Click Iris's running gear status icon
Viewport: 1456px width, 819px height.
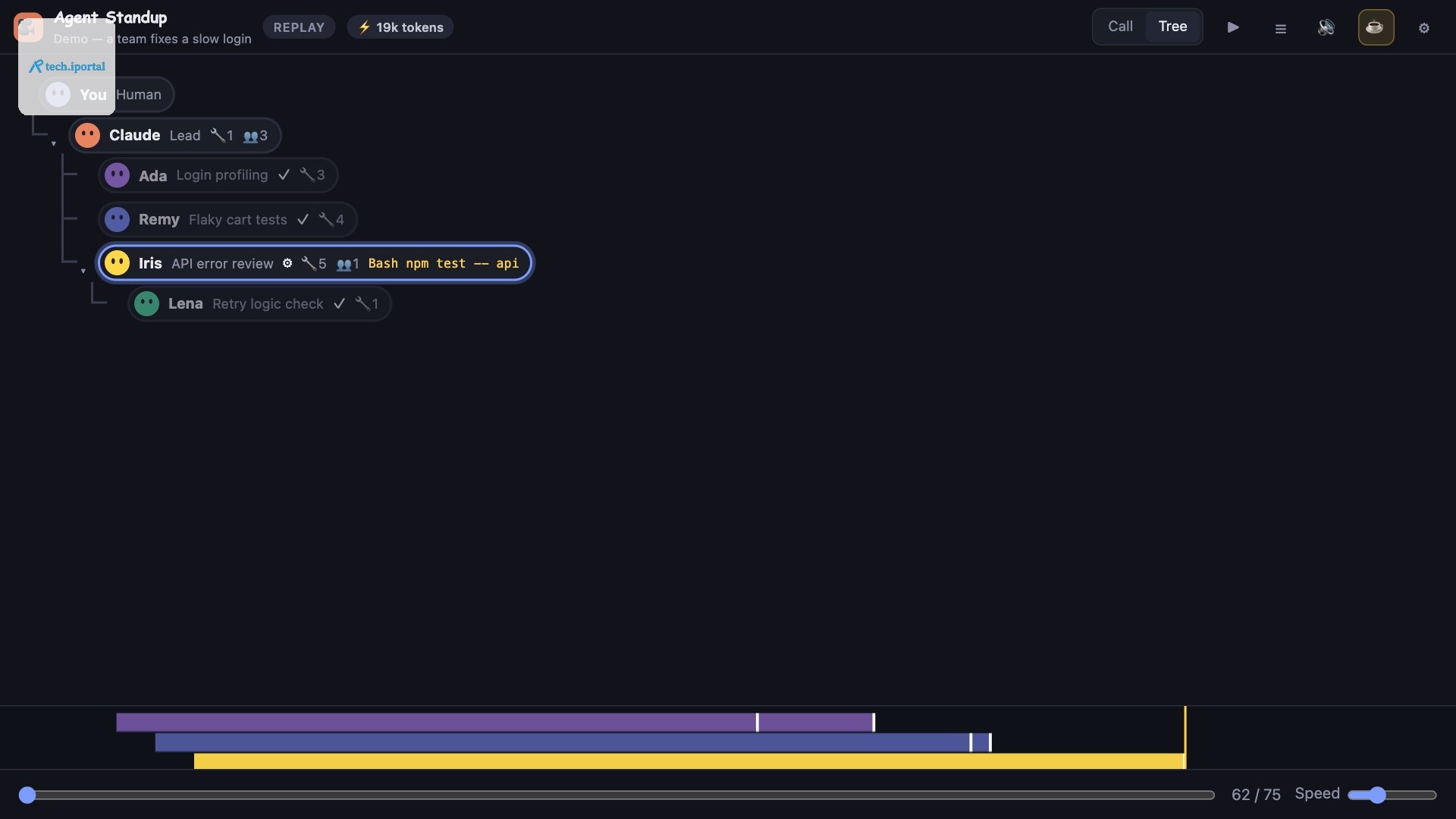(287, 263)
